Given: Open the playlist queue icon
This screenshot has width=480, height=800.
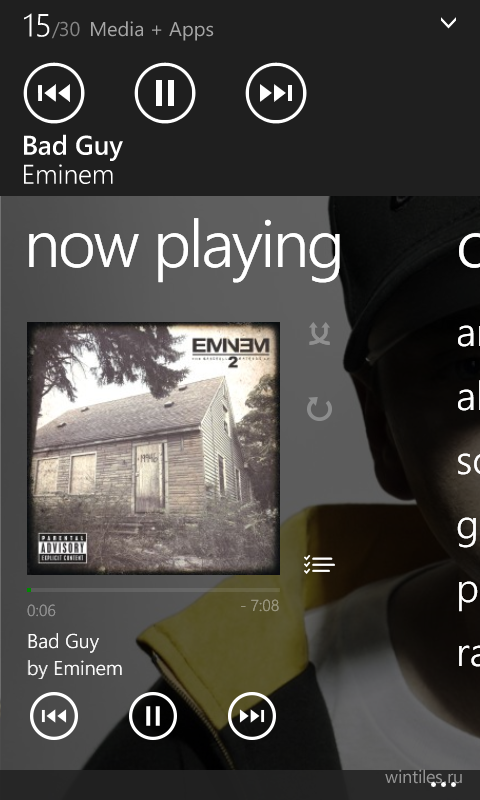Looking at the screenshot, I should pyautogui.click(x=319, y=564).
